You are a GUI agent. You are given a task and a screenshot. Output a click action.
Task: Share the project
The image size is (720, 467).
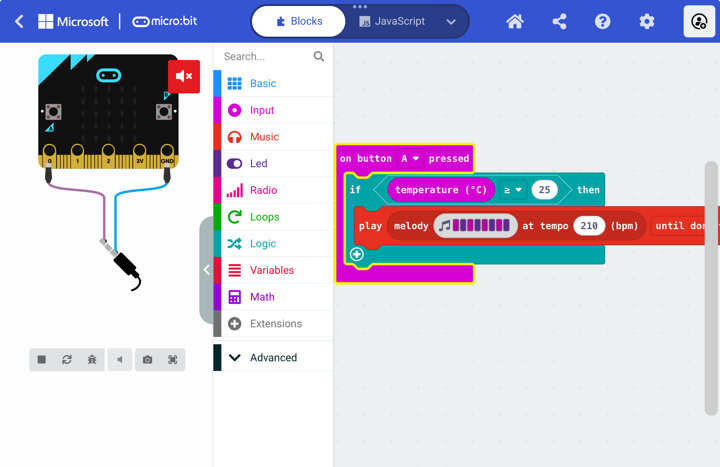coord(559,21)
